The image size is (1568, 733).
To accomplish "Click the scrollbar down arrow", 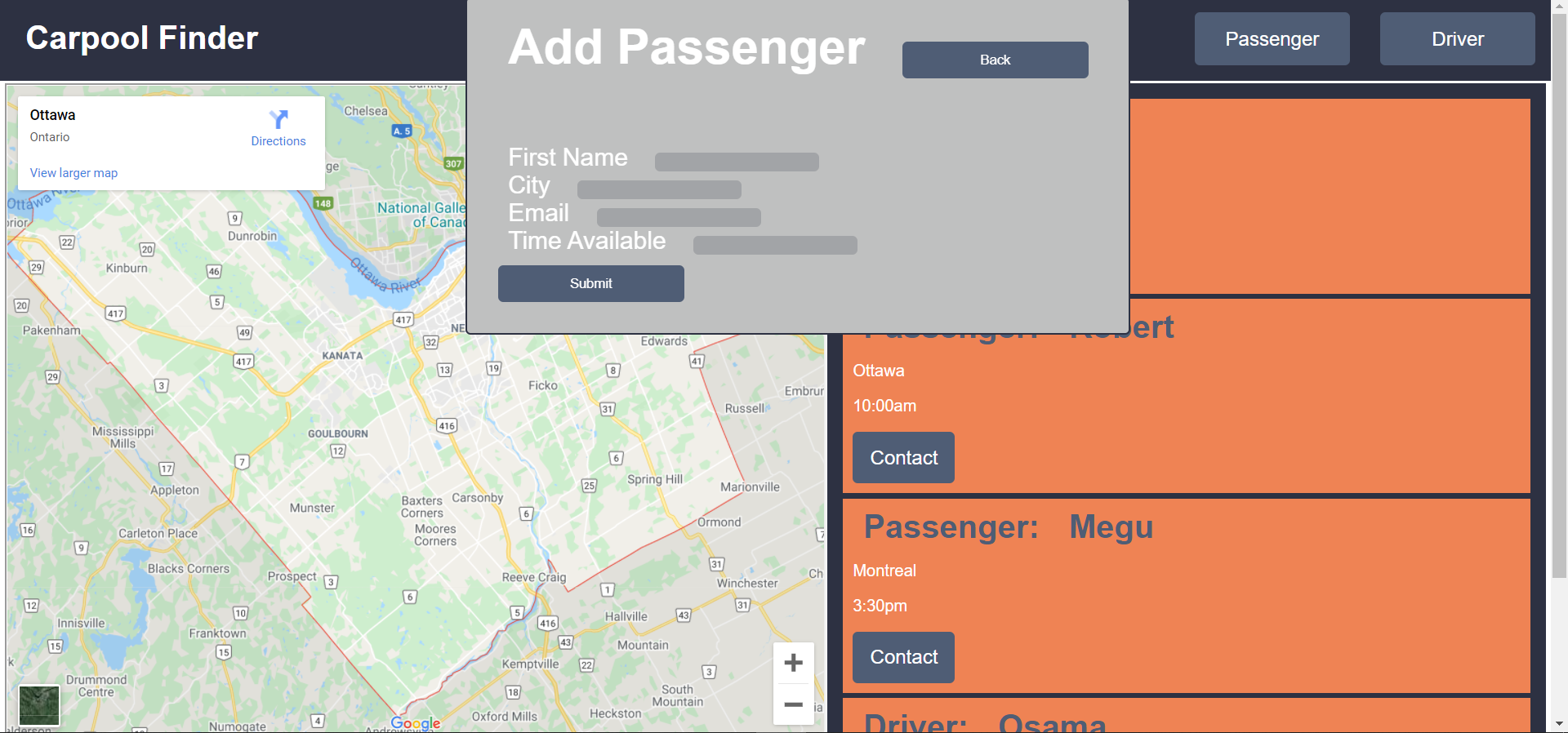I will 1560,724.
